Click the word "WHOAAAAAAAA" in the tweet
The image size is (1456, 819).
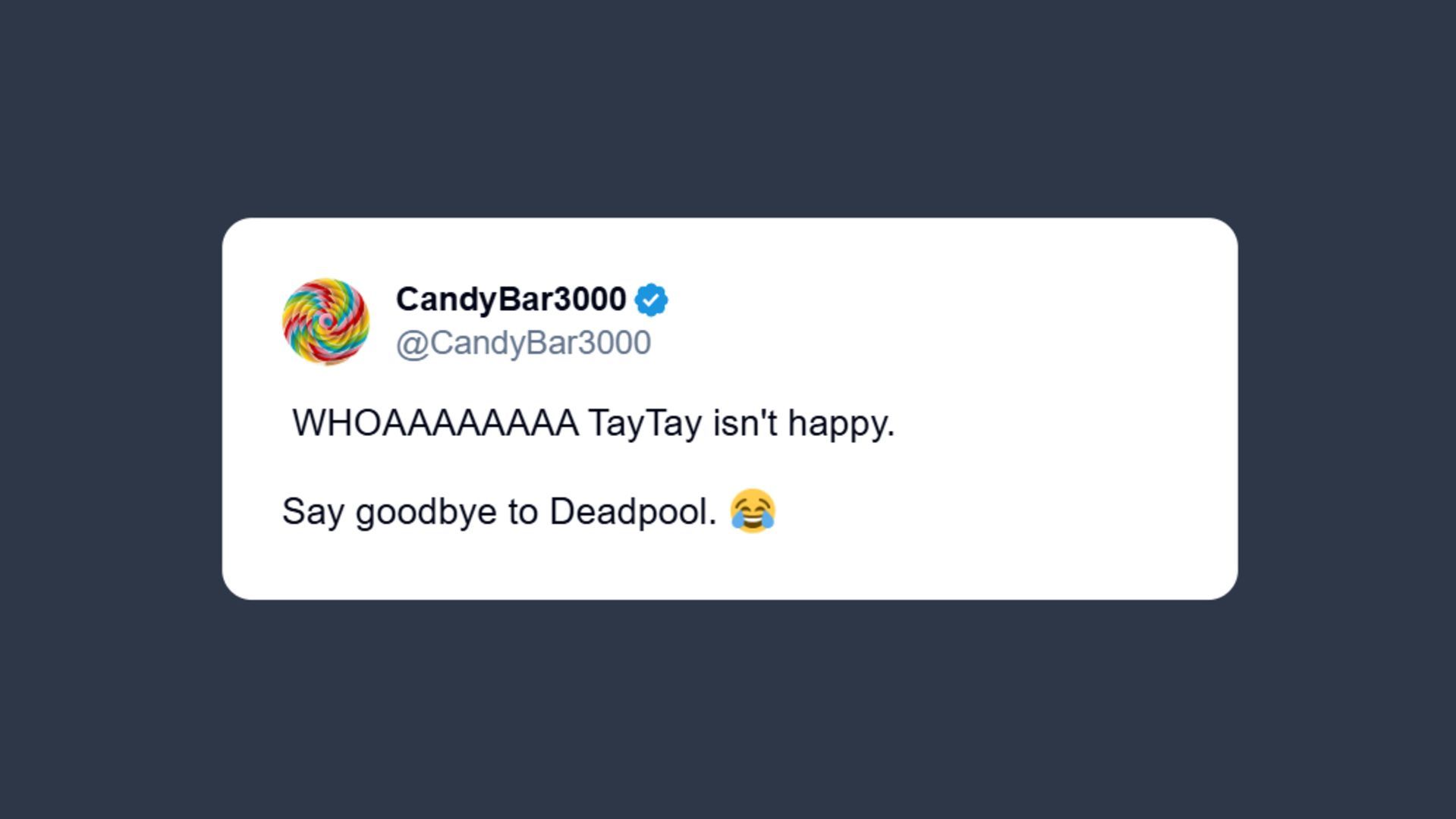tap(436, 423)
